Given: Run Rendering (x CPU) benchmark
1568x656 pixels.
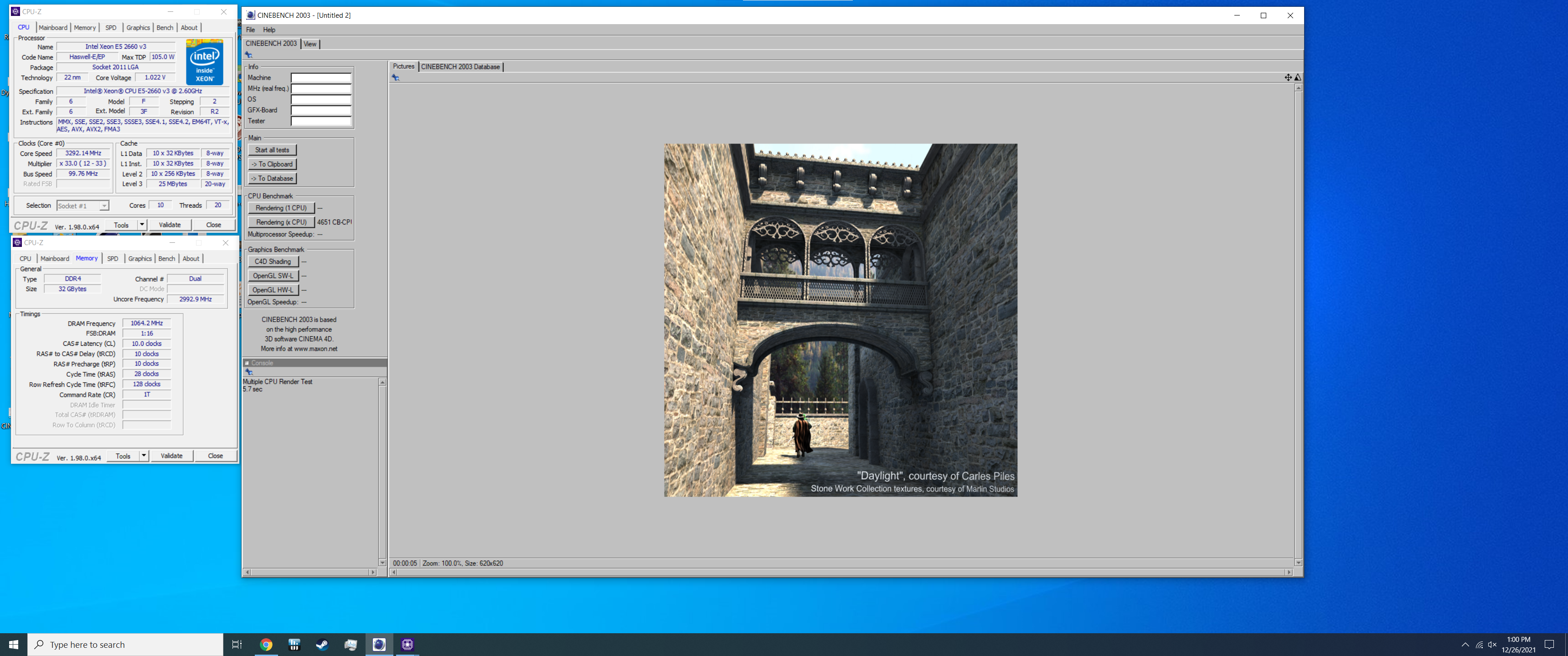Looking at the screenshot, I should point(281,222).
